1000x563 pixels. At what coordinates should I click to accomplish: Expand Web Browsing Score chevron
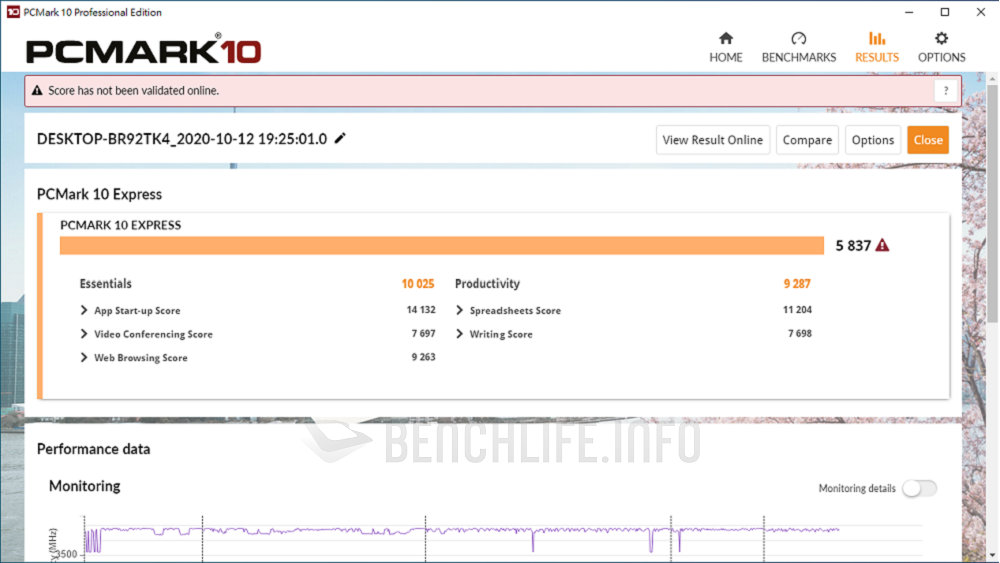pos(84,358)
